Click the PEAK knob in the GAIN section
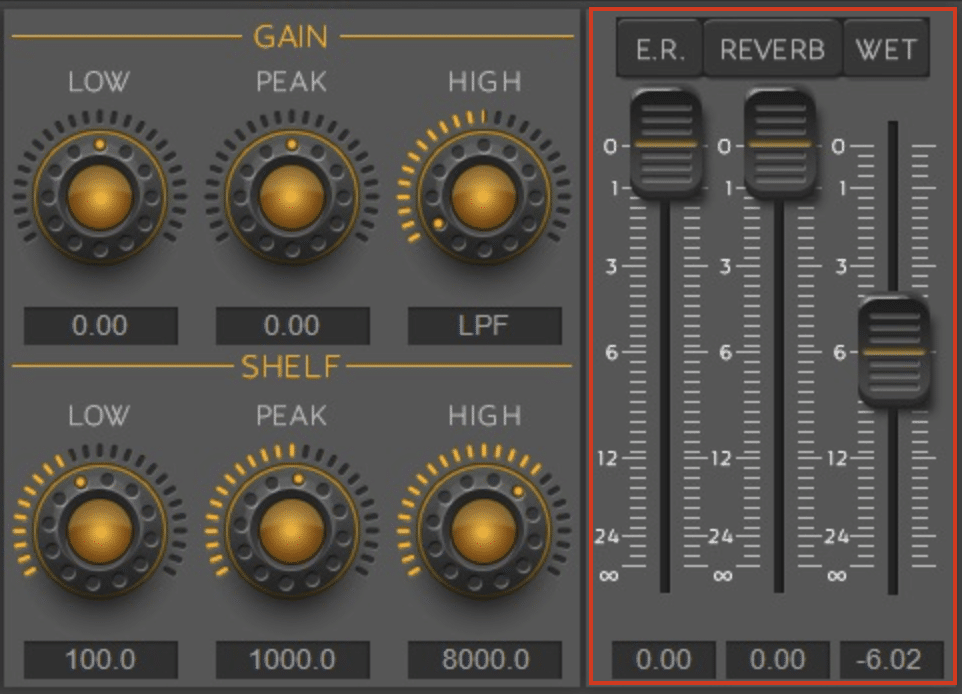This screenshot has width=962, height=694. pyautogui.click(x=292, y=196)
